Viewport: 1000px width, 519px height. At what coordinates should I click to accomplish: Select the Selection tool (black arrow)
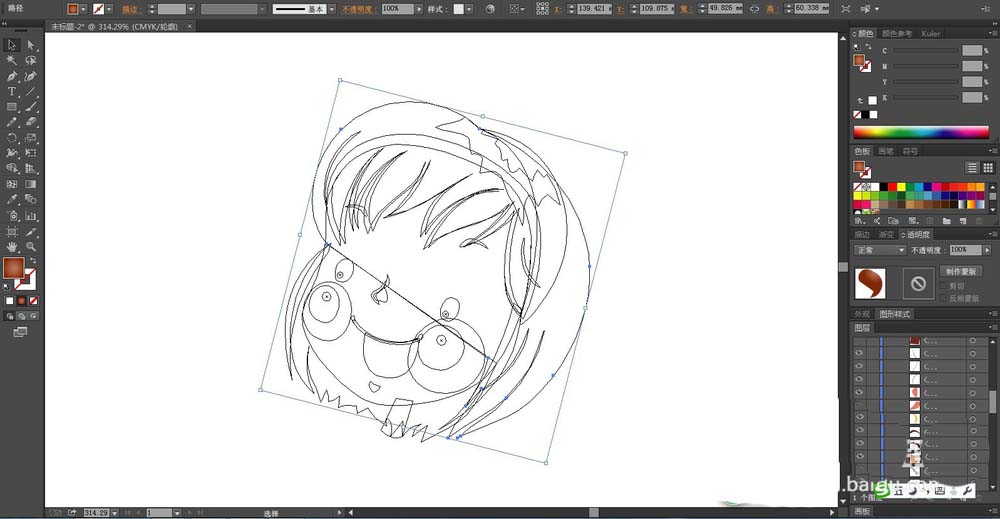tap(11, 45)
